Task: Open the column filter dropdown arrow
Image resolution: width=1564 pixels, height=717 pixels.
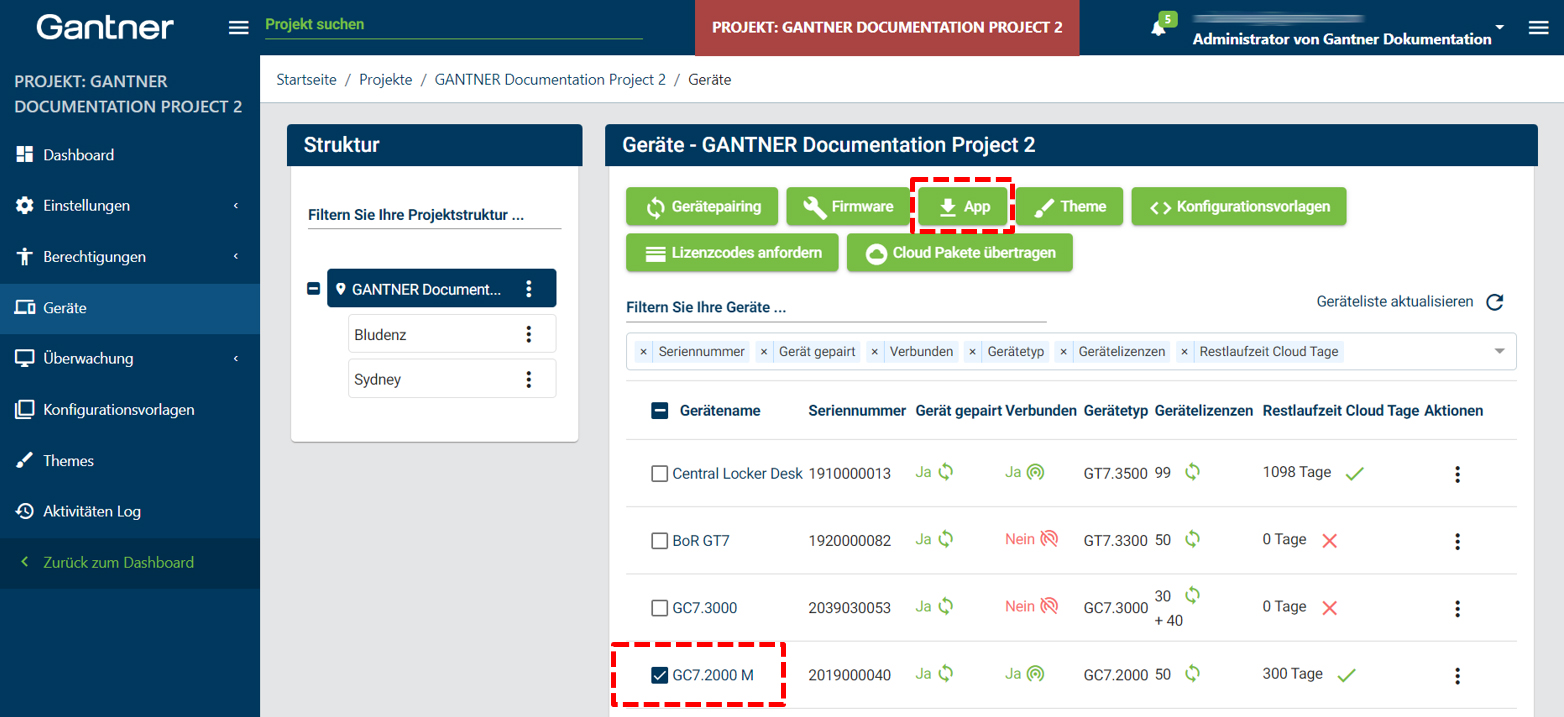Action: pos(1499,351)
